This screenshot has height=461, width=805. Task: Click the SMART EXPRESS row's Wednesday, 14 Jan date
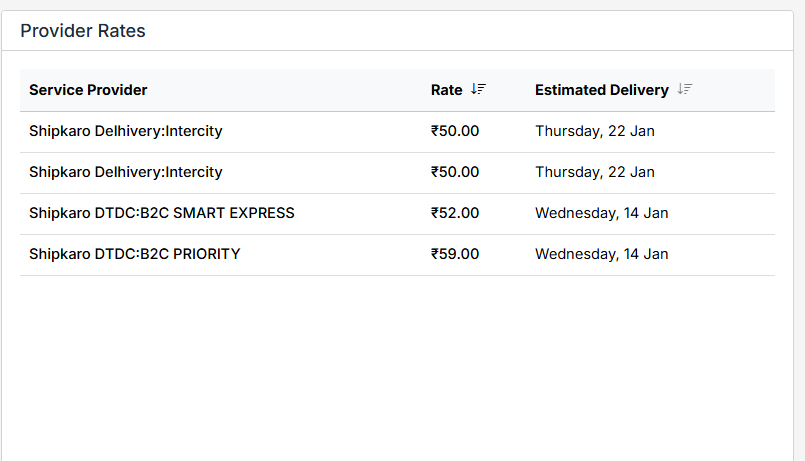point(601,213)
